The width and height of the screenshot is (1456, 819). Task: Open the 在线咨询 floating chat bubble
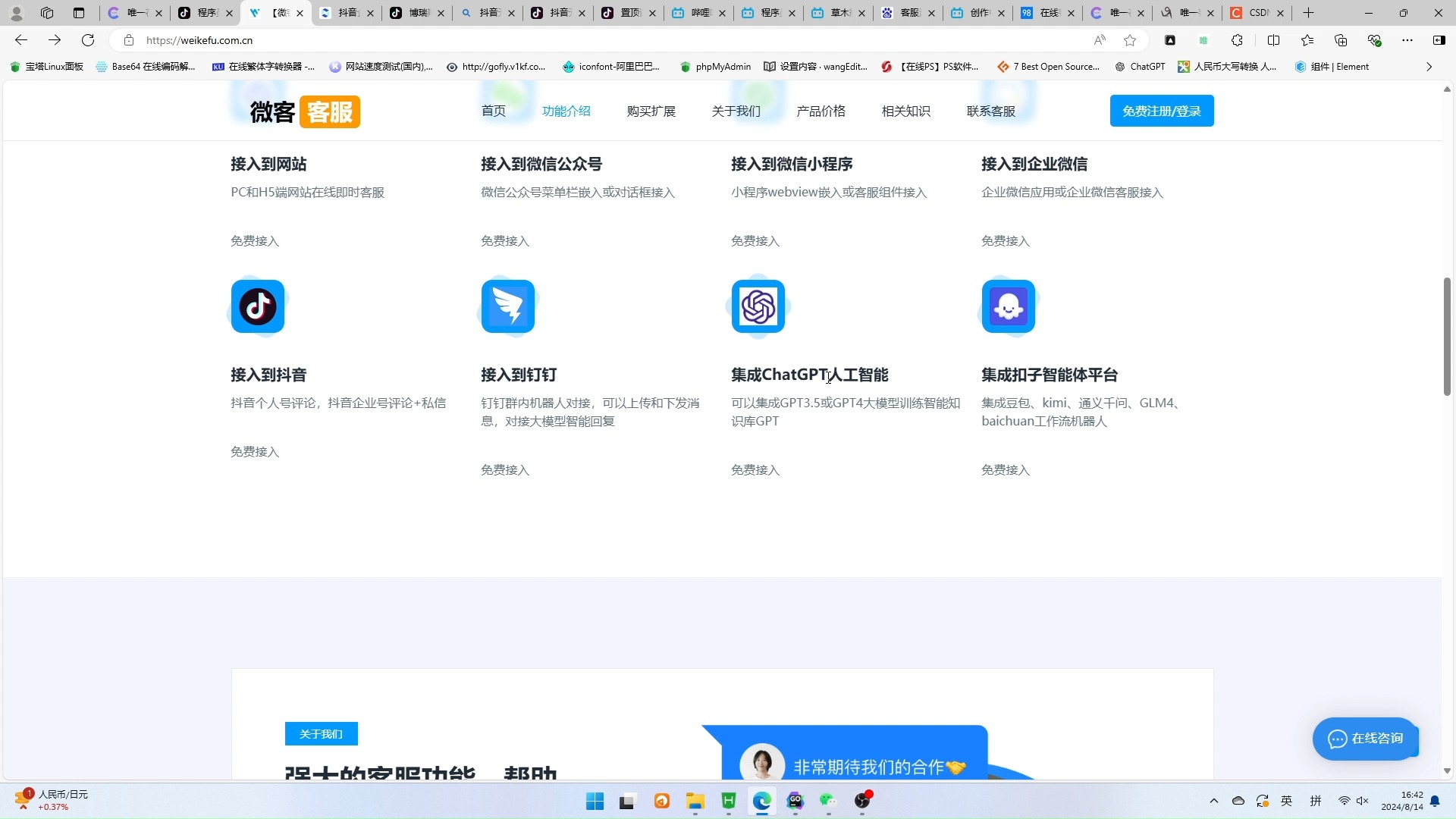coord(1364,739)
